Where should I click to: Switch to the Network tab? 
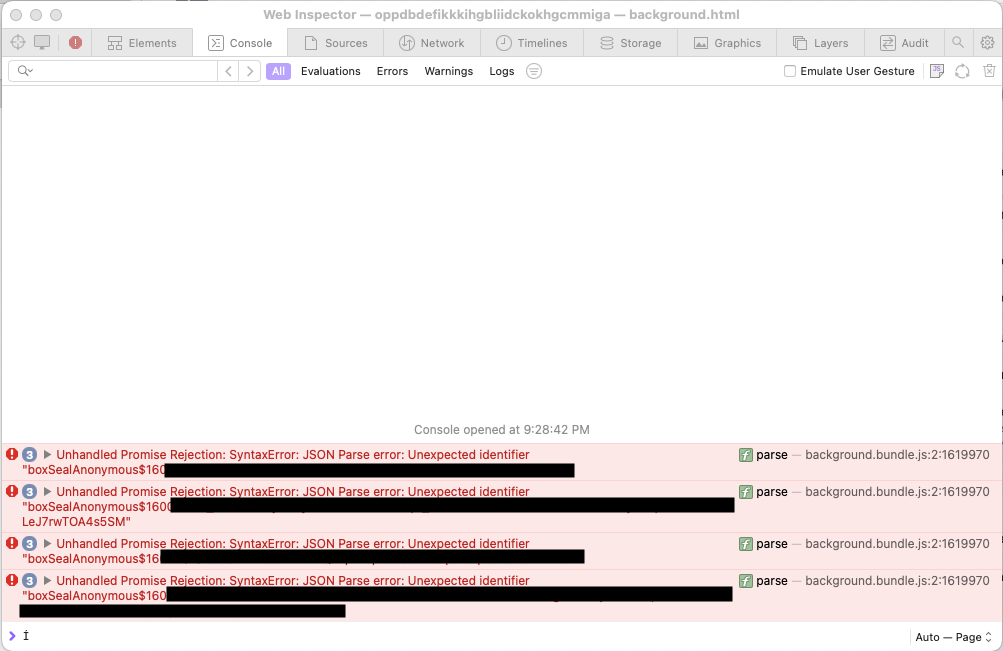coord(432,43)
